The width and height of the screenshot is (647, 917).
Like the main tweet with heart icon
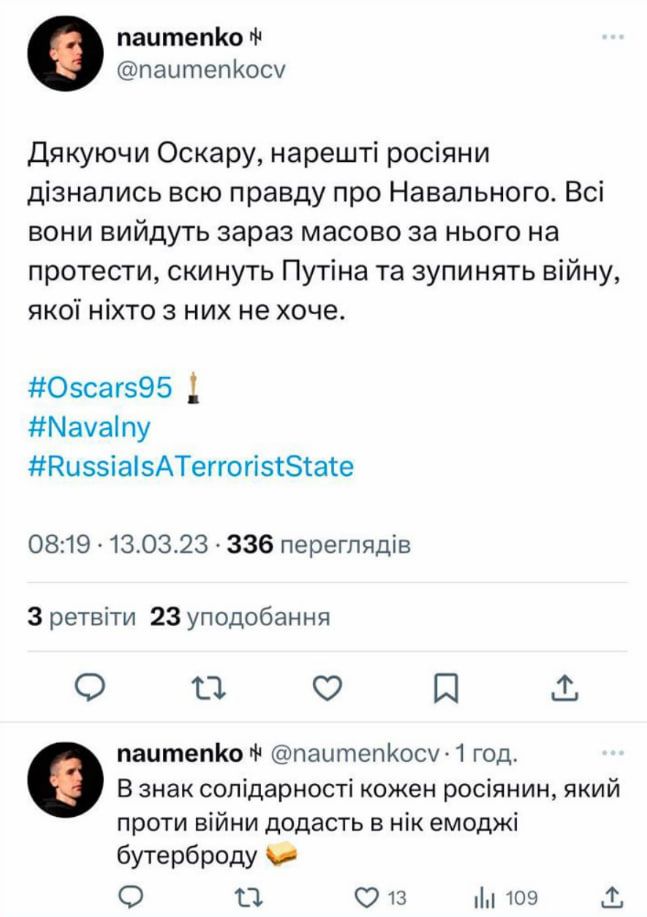tap(327, 686)
